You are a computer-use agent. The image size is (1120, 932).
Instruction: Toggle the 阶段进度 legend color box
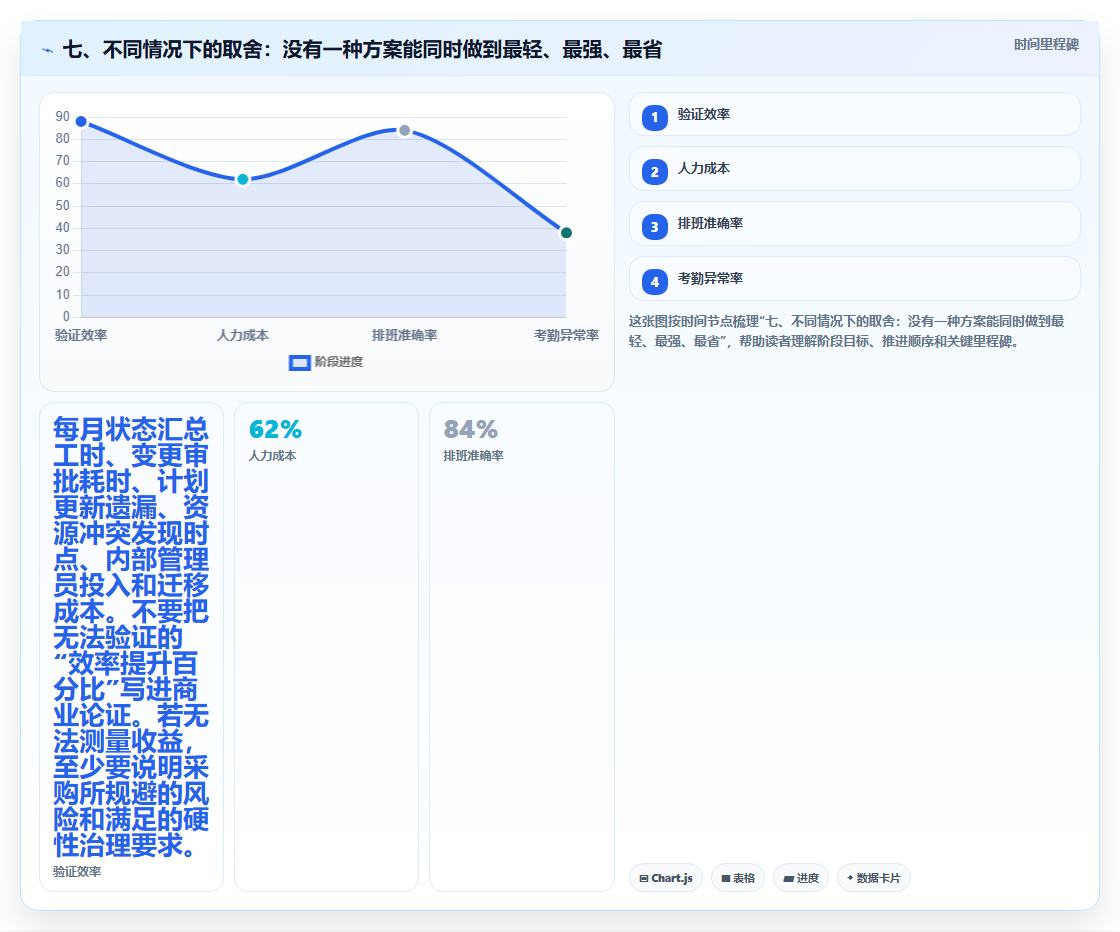coord(299,363)
